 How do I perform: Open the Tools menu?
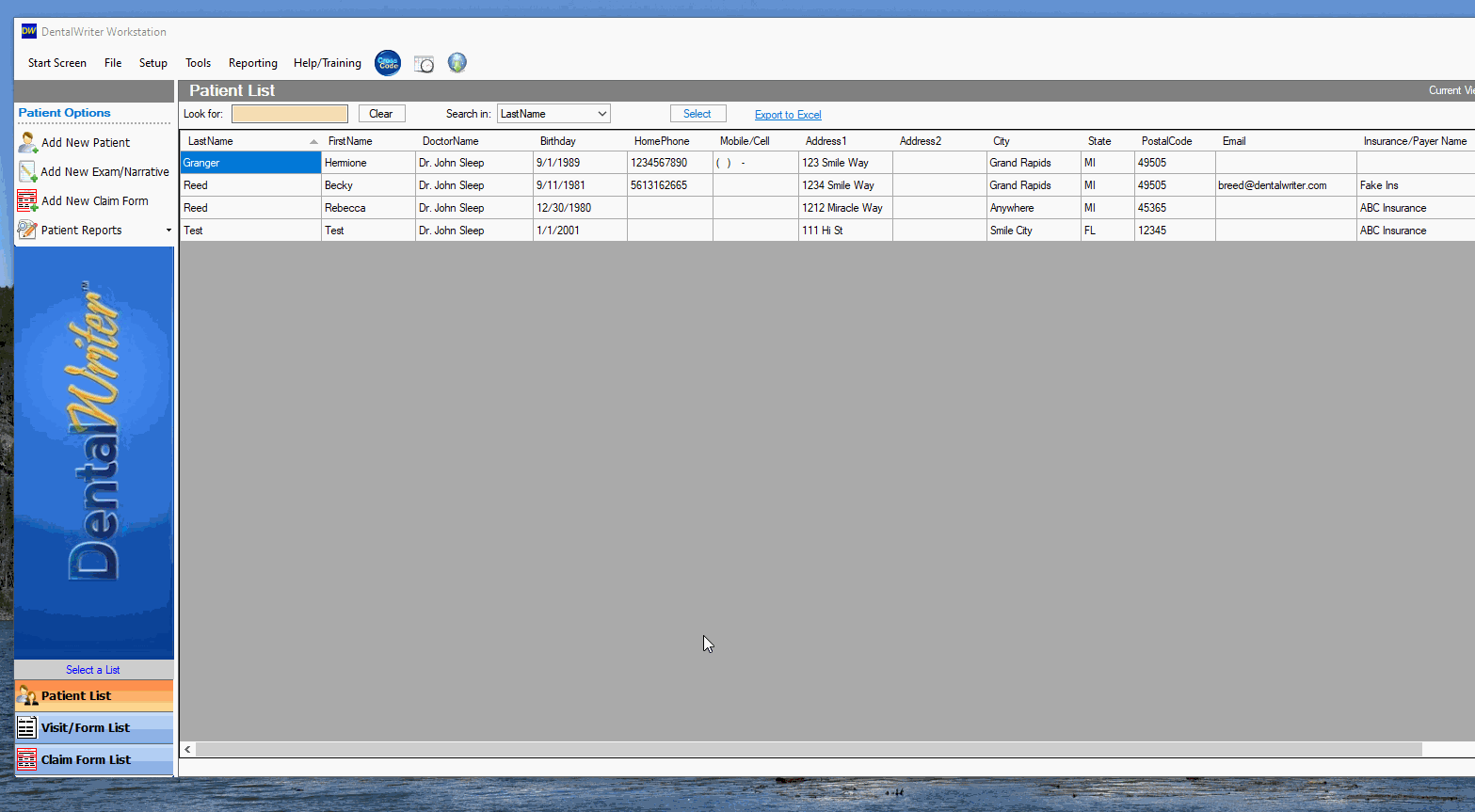point(198,63)
